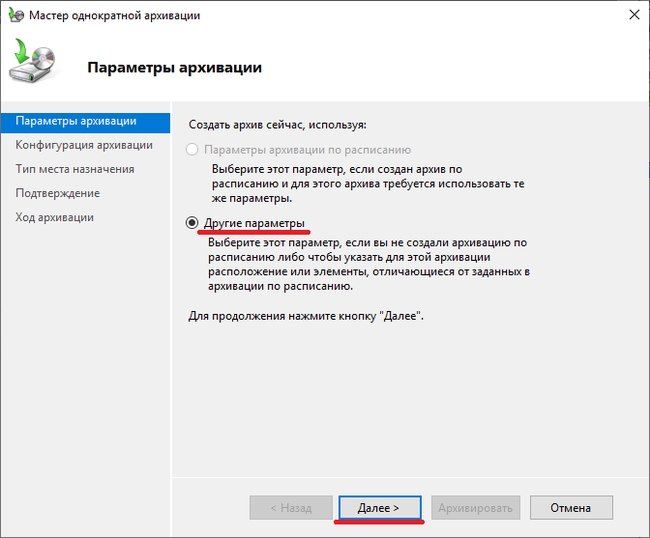
Task: Select the "Другие параметры" radio button
Action: pos(192,223)
